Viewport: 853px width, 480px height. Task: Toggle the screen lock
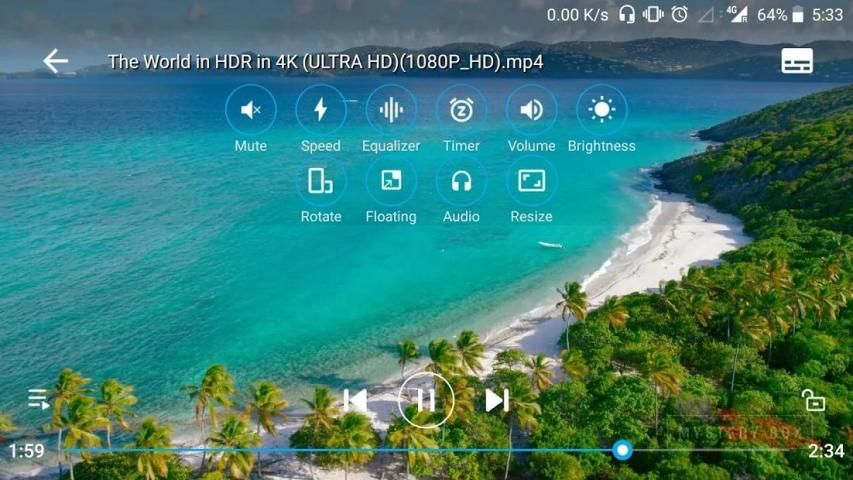(813, 401)
